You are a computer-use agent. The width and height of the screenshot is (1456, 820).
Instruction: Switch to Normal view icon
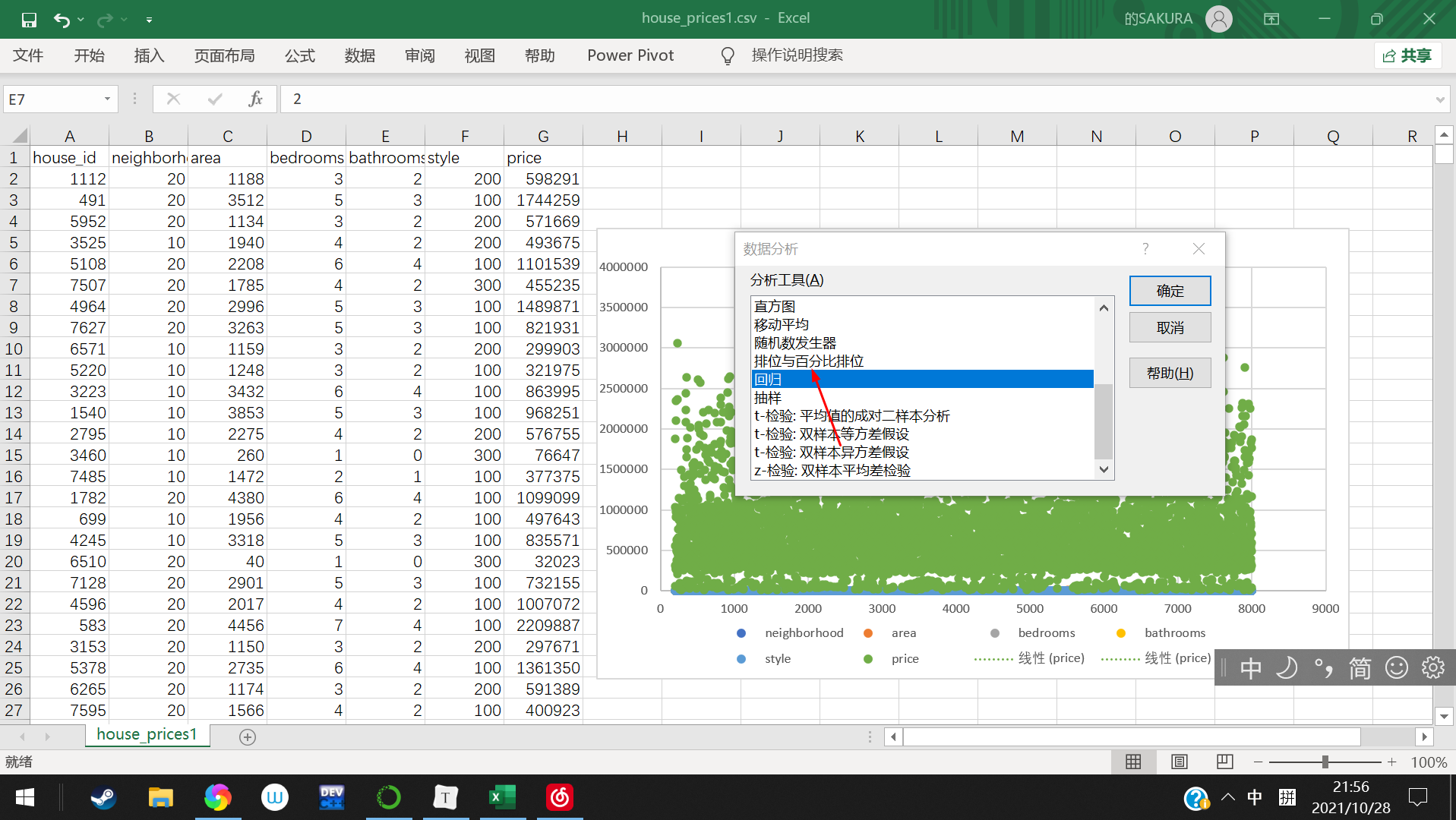point(1133,762)
